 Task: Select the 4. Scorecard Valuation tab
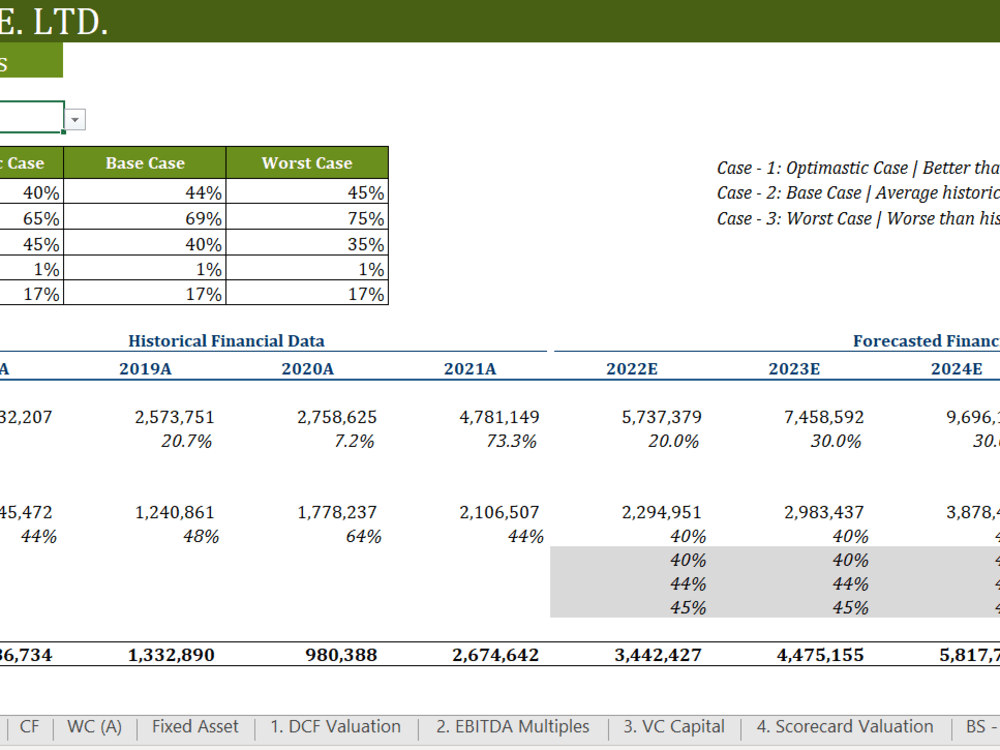point(845,727)
